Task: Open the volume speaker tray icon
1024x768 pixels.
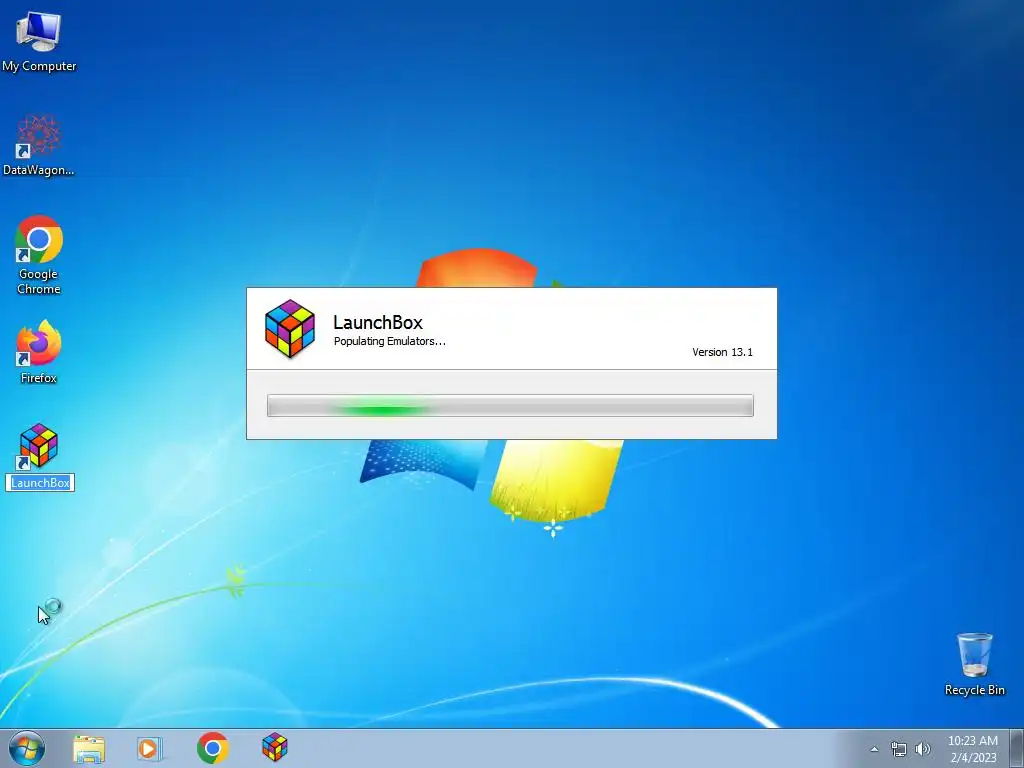Action: [x=922, y=749]
